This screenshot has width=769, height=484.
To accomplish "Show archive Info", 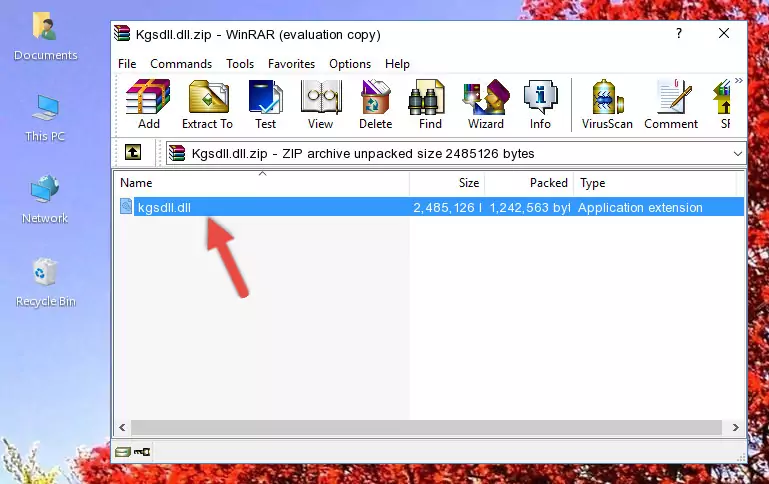I will pyautogui.click(x=540, y=103).
